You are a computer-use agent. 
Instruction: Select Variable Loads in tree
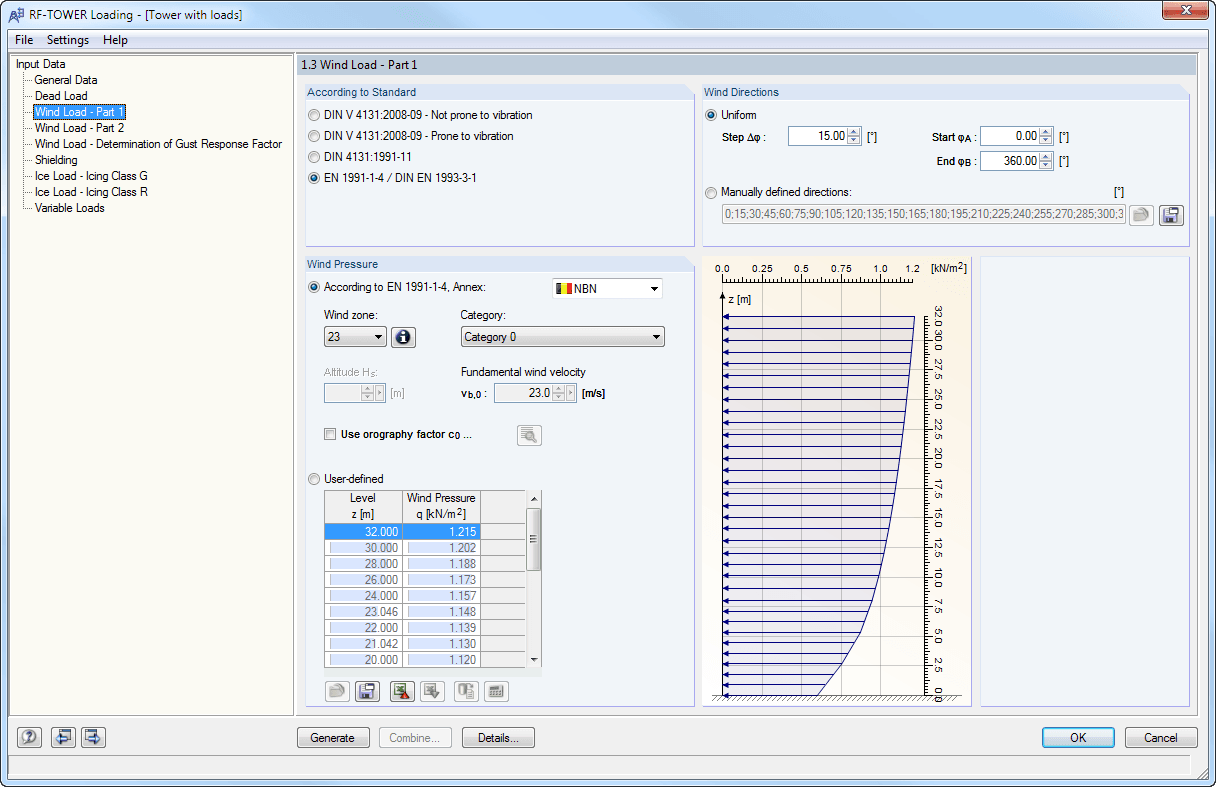70,208
